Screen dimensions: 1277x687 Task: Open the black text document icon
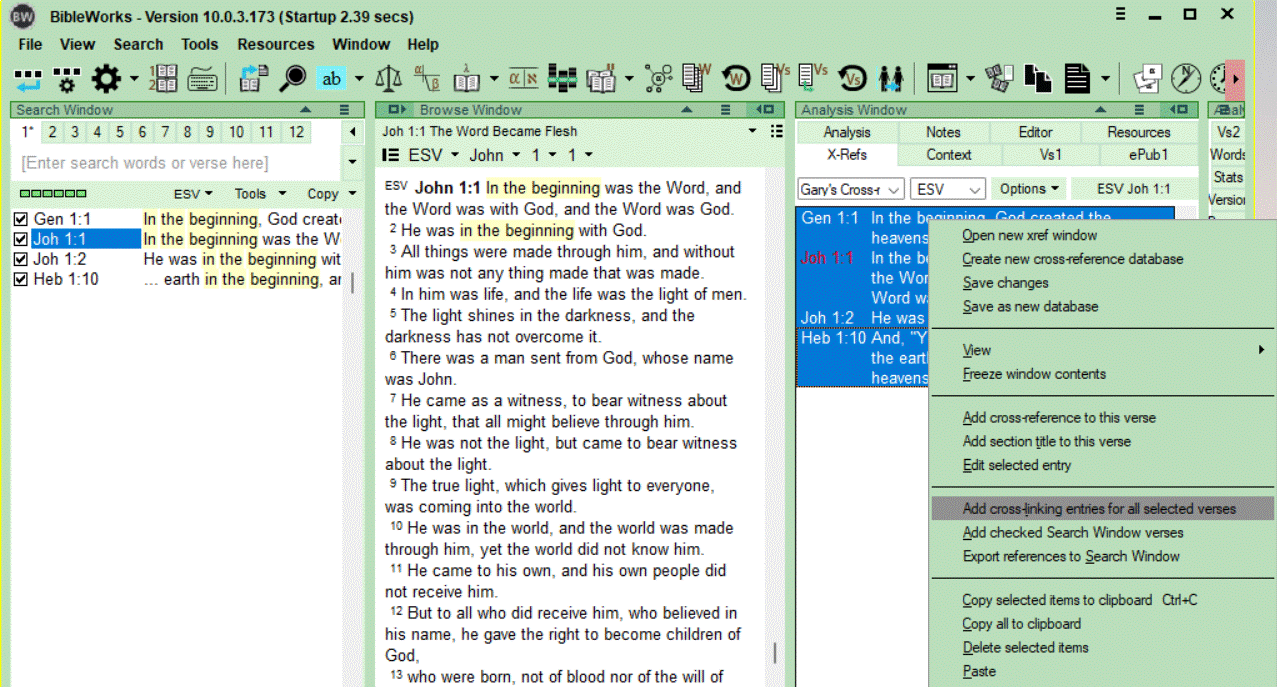[x=1077, y=78]
